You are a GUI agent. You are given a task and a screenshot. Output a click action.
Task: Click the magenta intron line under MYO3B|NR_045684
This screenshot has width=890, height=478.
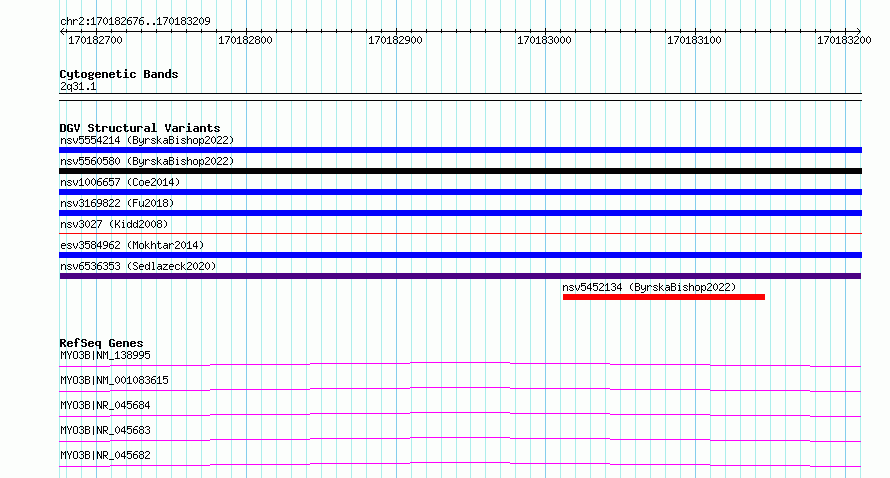tap(460, 413)
